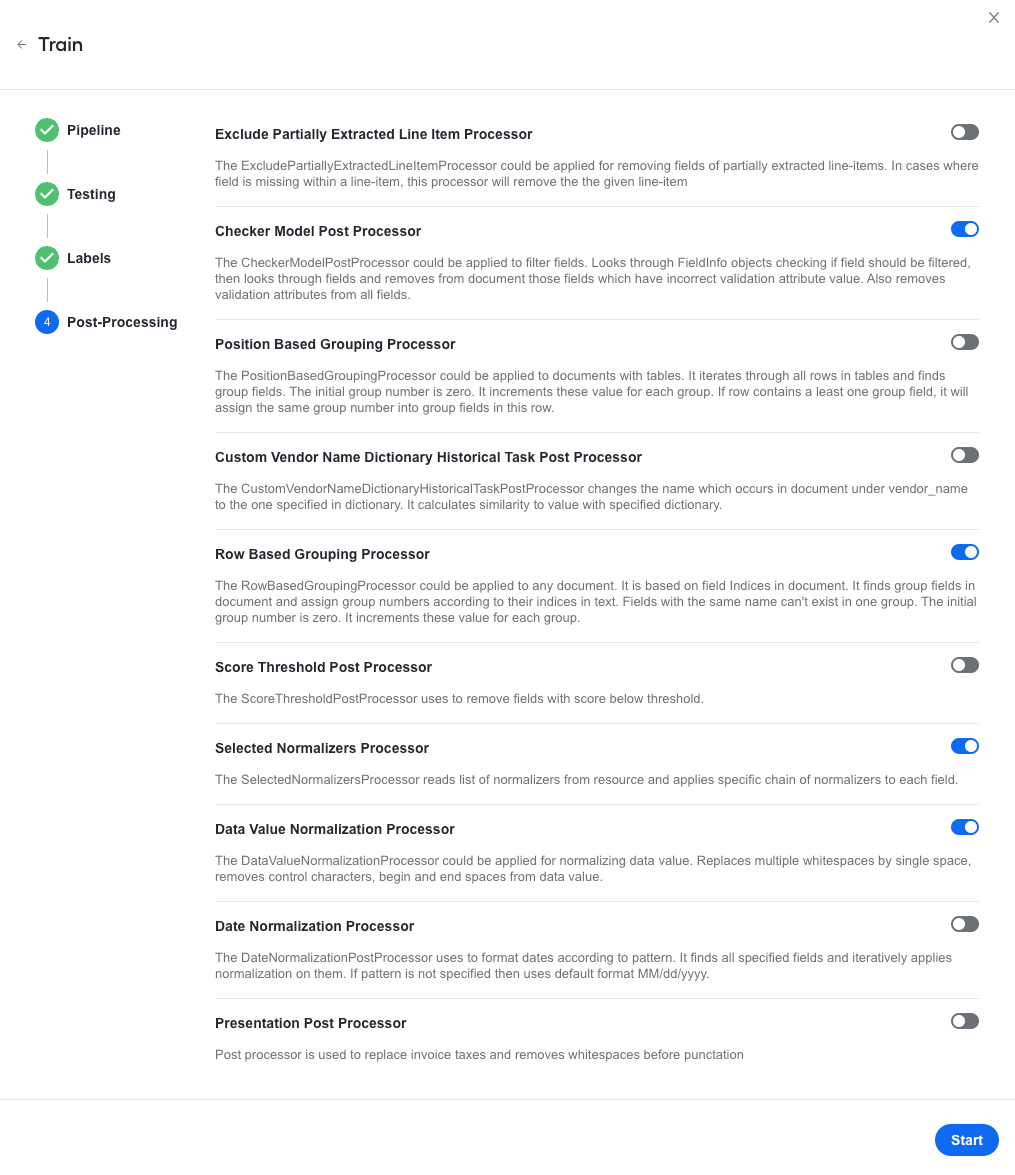Image resolution: width=1015 pixels, height=1175 pixels.
Task: Turn on Presentation Post Processor
Action: (x=964, y=1021)
